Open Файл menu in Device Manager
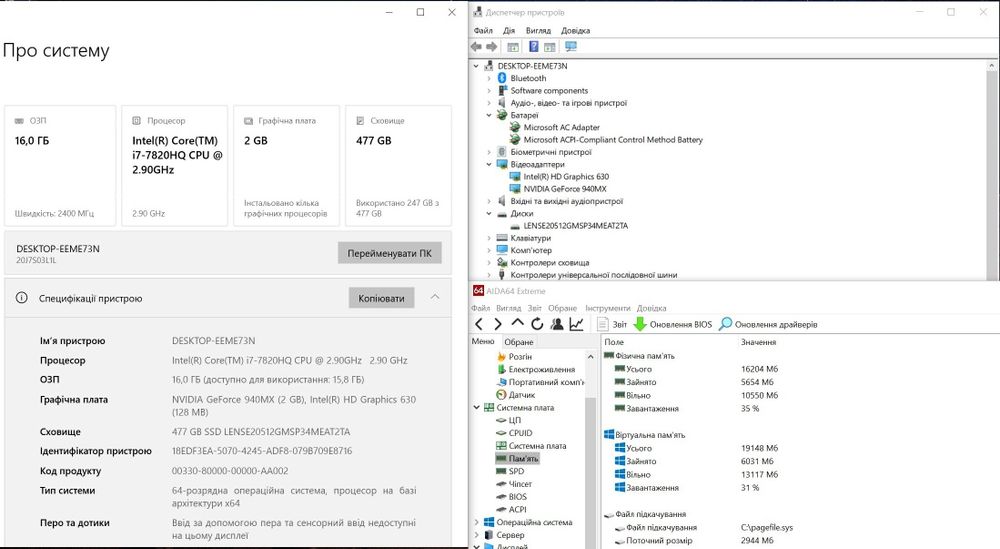 pos(483,31)
